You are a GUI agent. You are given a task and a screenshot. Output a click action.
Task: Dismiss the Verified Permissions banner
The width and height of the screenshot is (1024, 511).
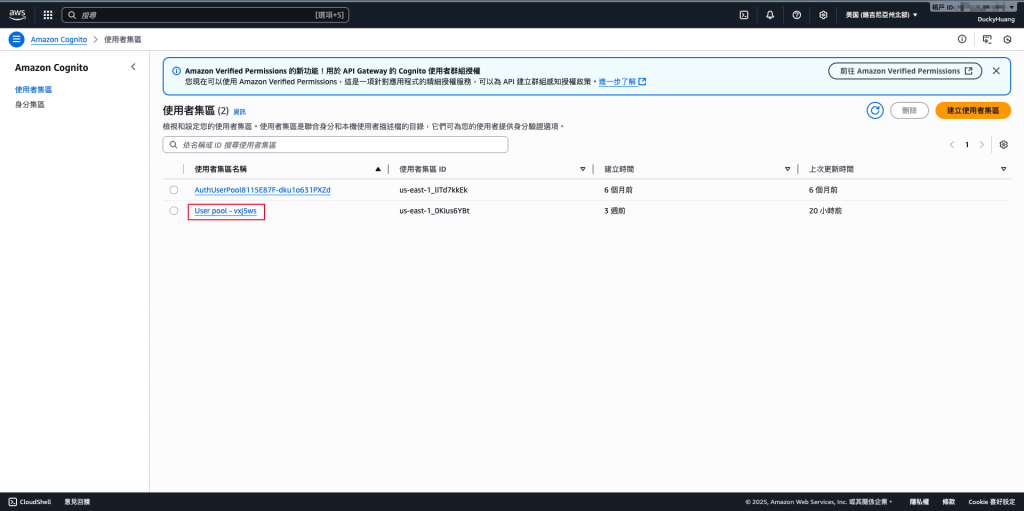click(996, 71)
